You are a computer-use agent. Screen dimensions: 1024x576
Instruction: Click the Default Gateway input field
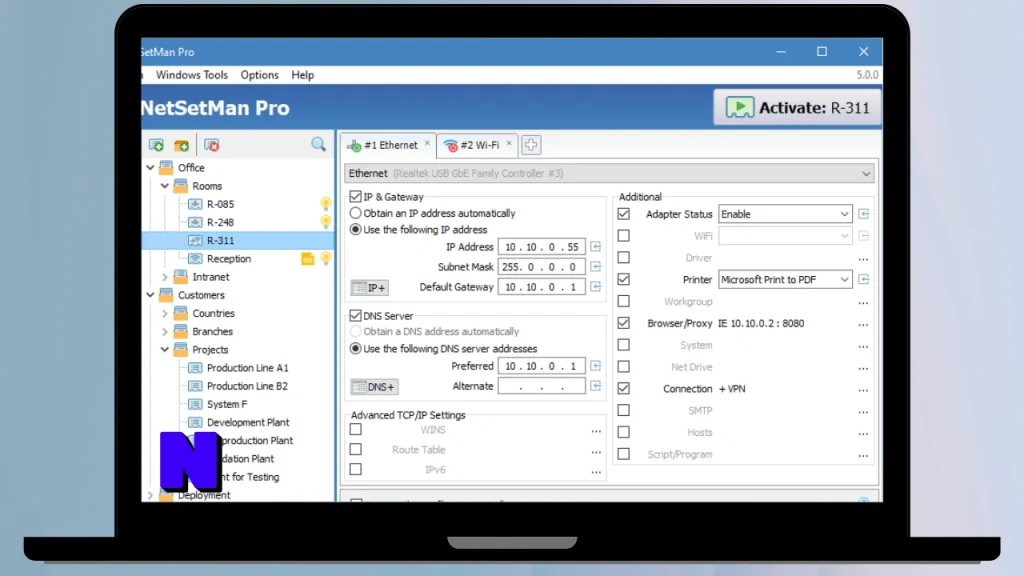[x=541, y=287]
